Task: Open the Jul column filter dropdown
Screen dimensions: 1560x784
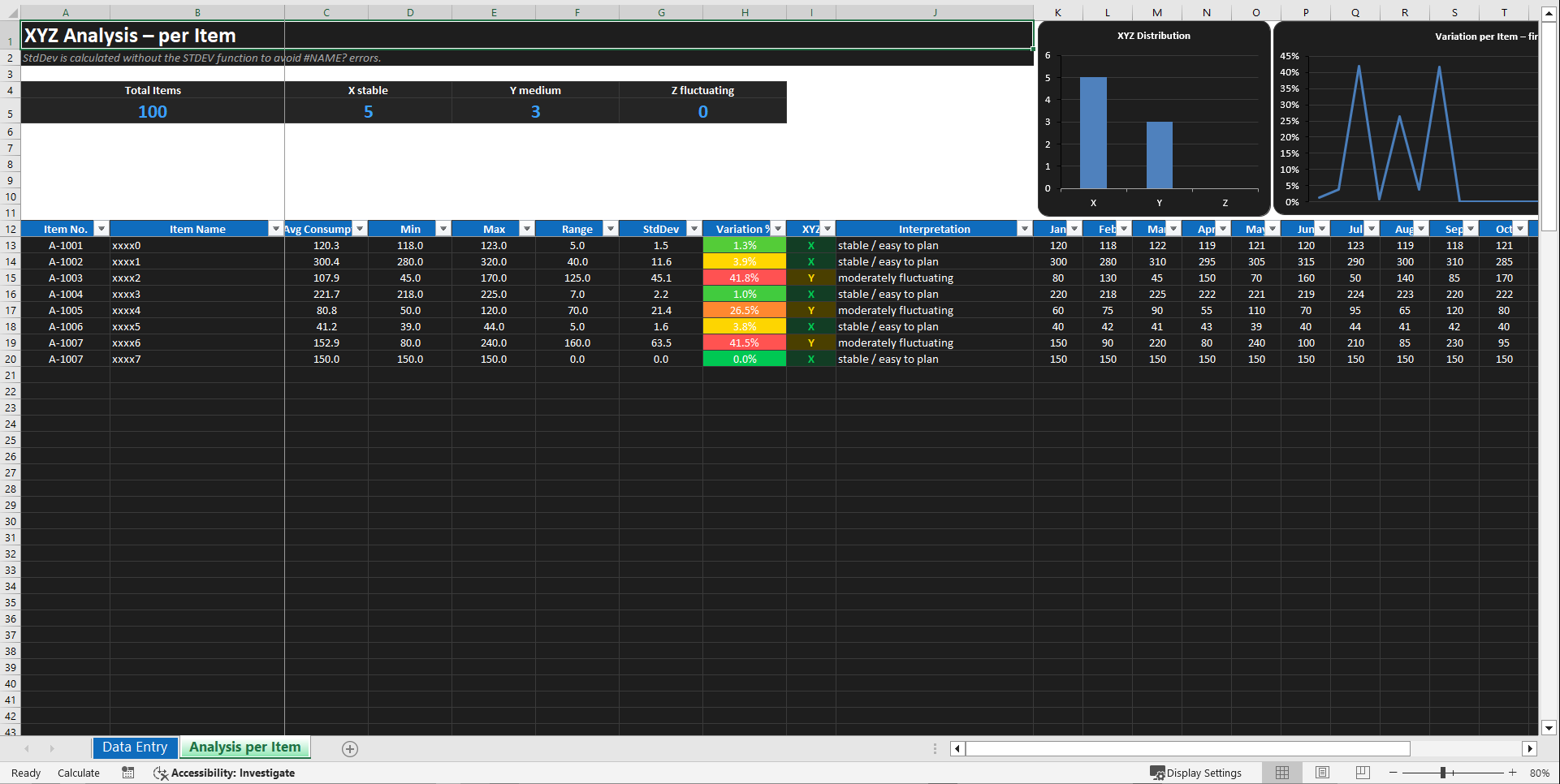Action: point(1372,229)
